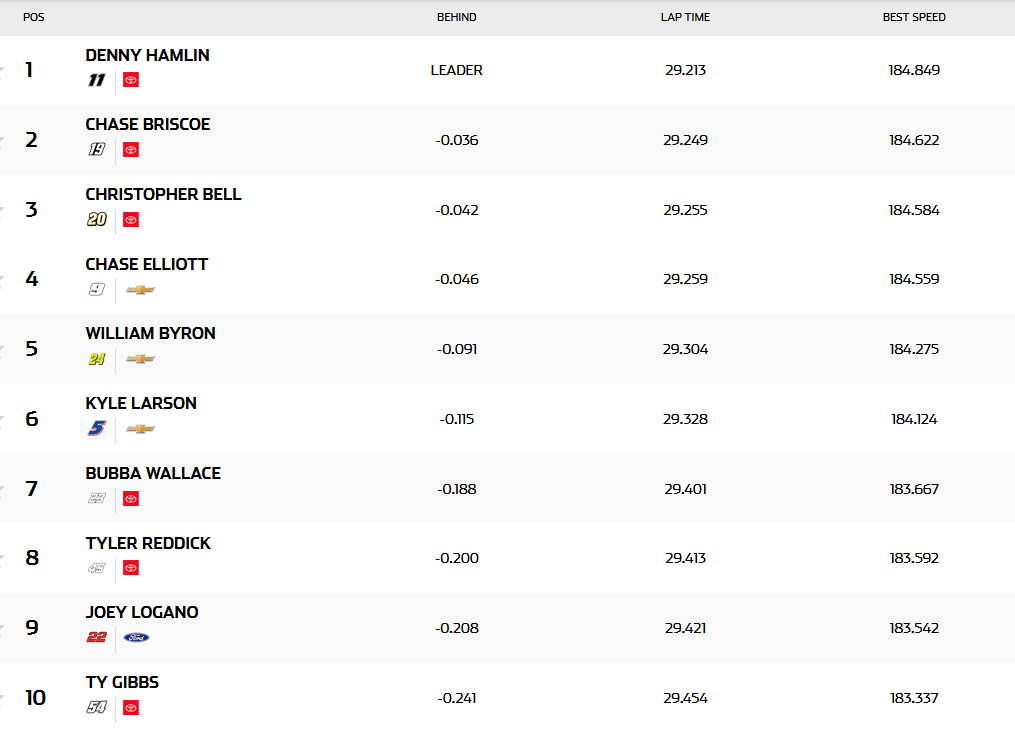Open Denny Hamlin driver name link
This screenshot has height=733, width=1015.
click(148, 55)
